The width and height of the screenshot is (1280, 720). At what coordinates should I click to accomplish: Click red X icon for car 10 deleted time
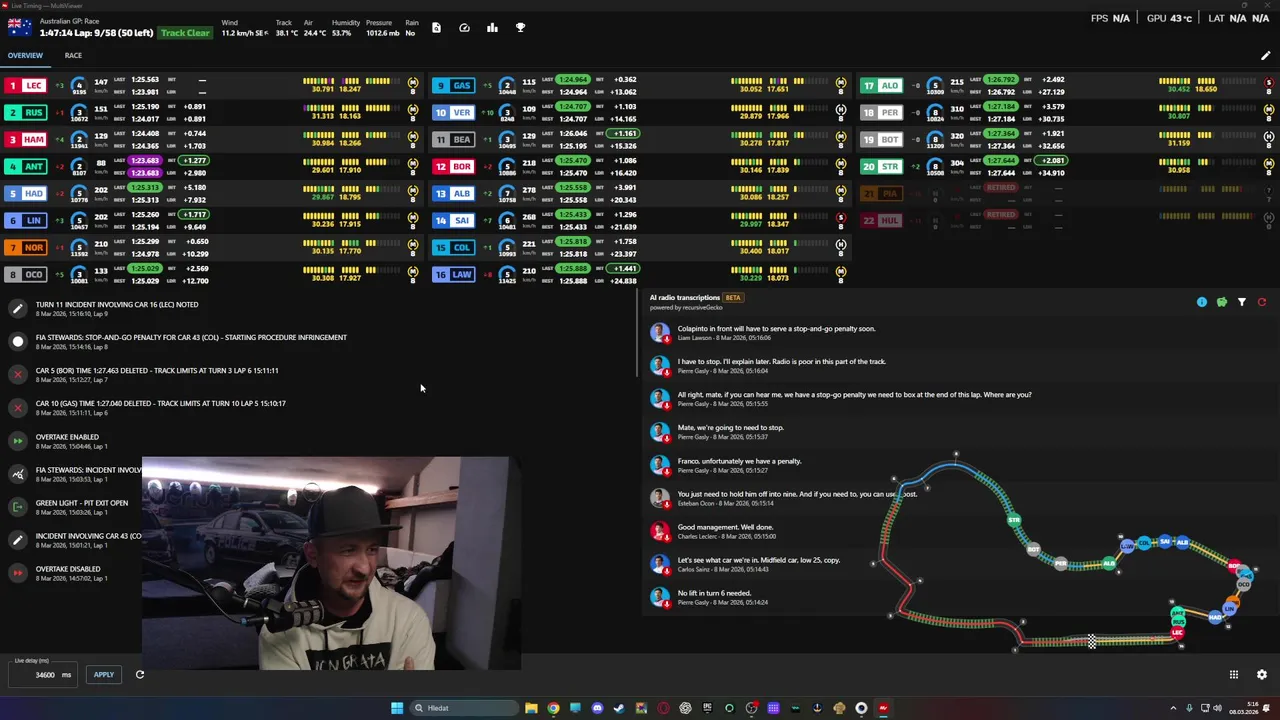17,408
